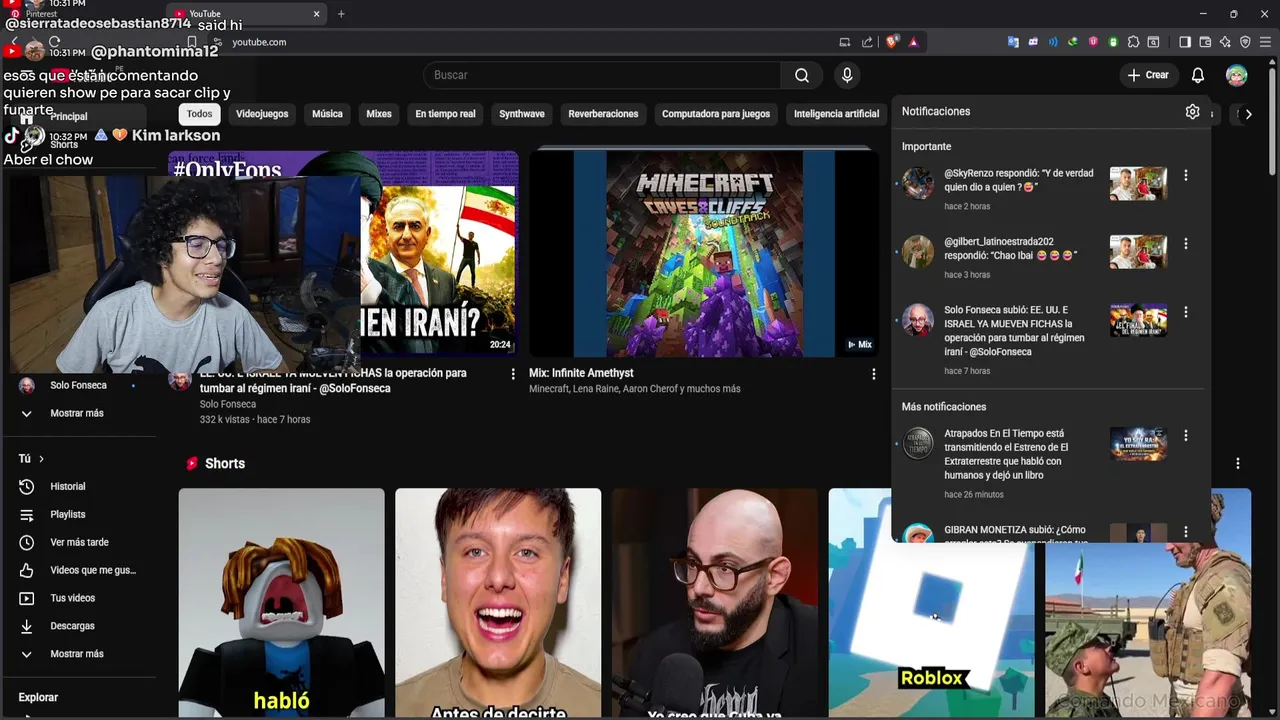Open Brave Shields lion icon

892,42
